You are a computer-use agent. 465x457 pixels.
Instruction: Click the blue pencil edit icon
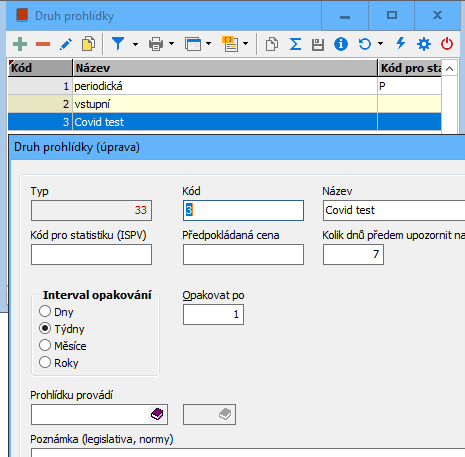[66, 44]
